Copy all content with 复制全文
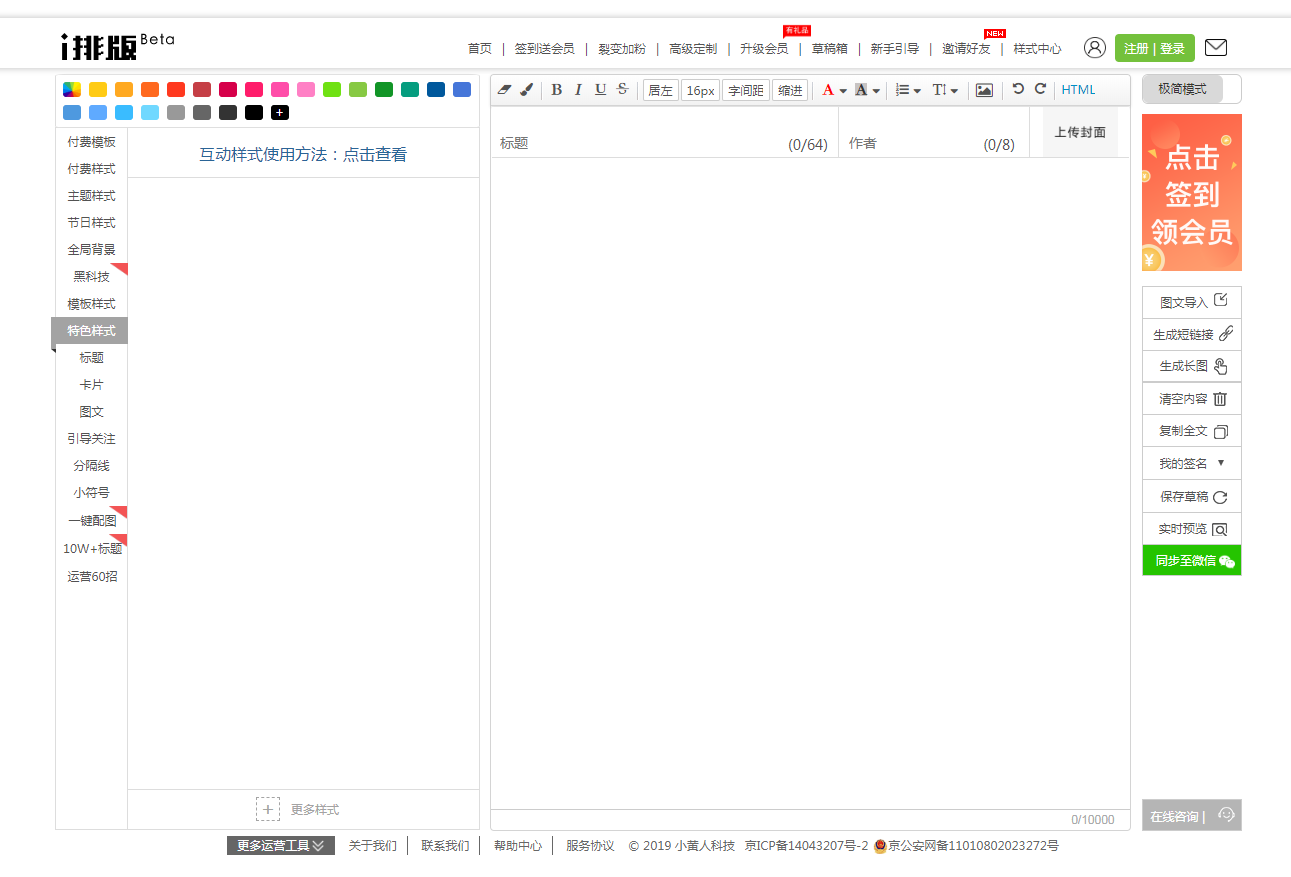 [x=1192, y=431]
